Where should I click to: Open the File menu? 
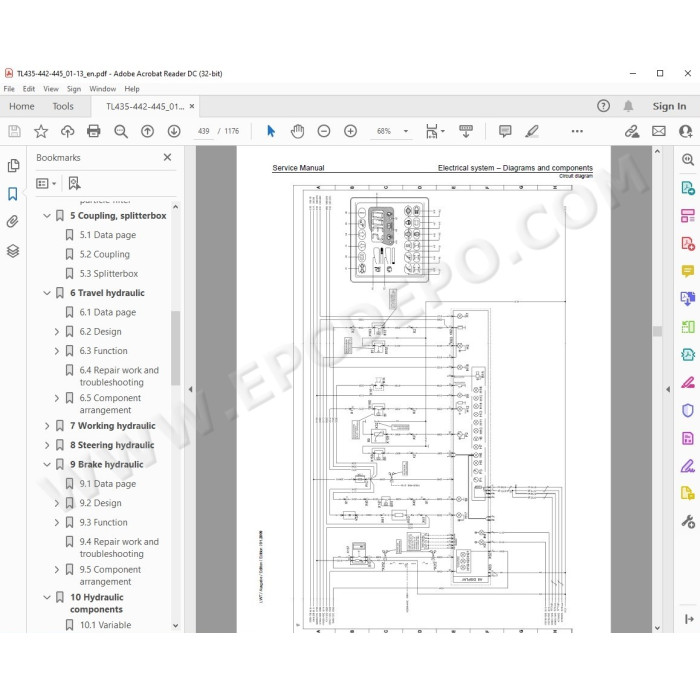click(9, 89)
